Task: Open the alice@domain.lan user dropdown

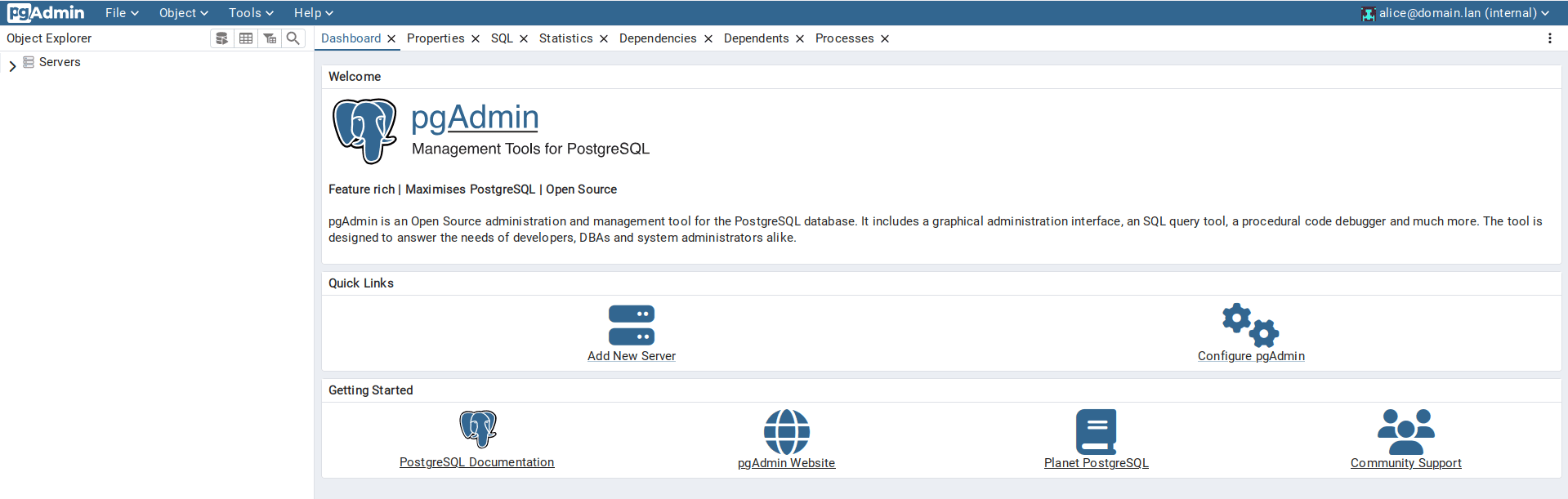Action: [1455, 13]
